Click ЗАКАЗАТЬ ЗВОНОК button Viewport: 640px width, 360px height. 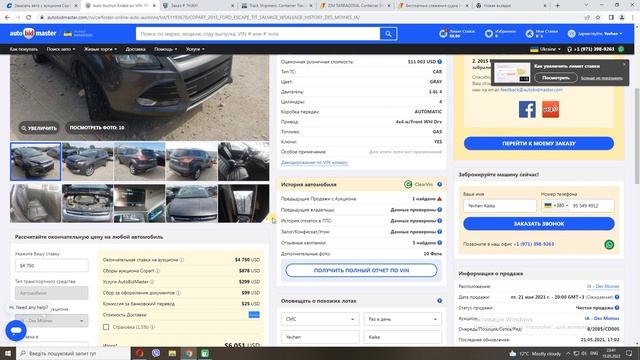coord(539,224)
